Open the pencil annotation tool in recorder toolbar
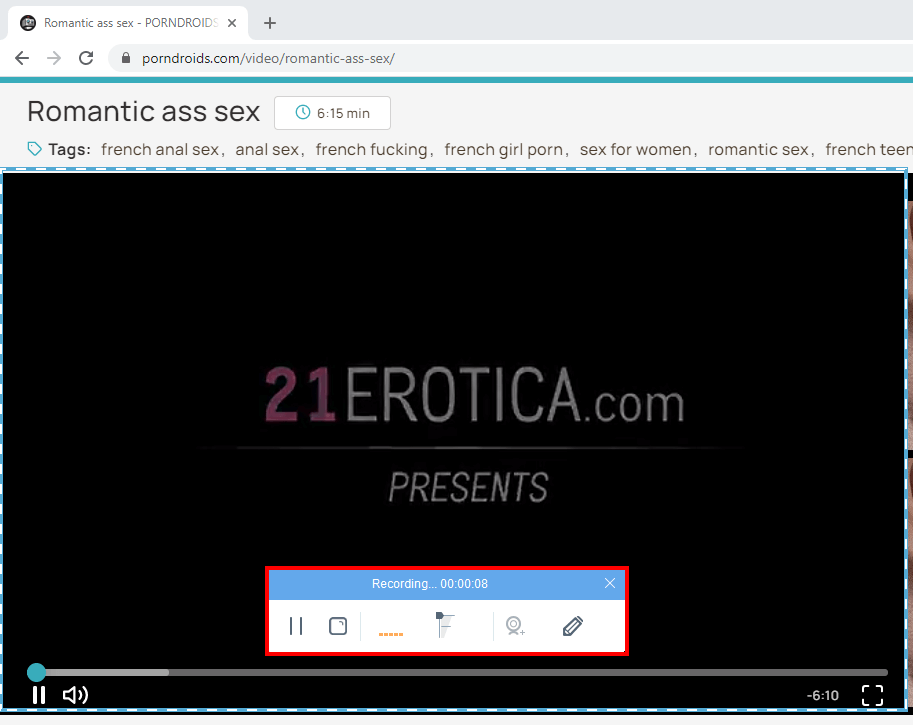913x725 pixels. (573, 626)
